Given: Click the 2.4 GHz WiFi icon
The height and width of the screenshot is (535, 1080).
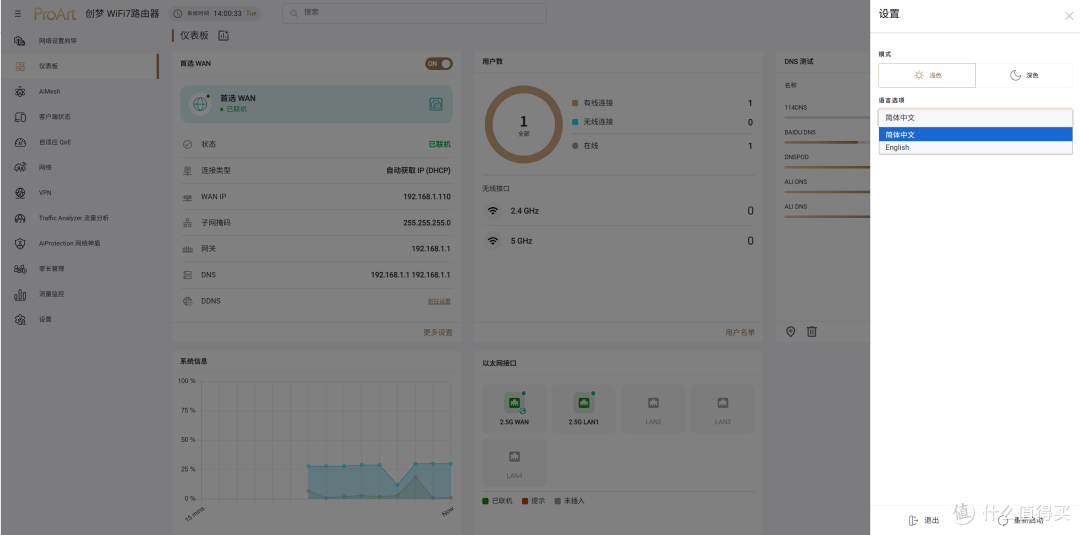Looking at the screenshot, I should pyautogui.click(x=492, y=211).
